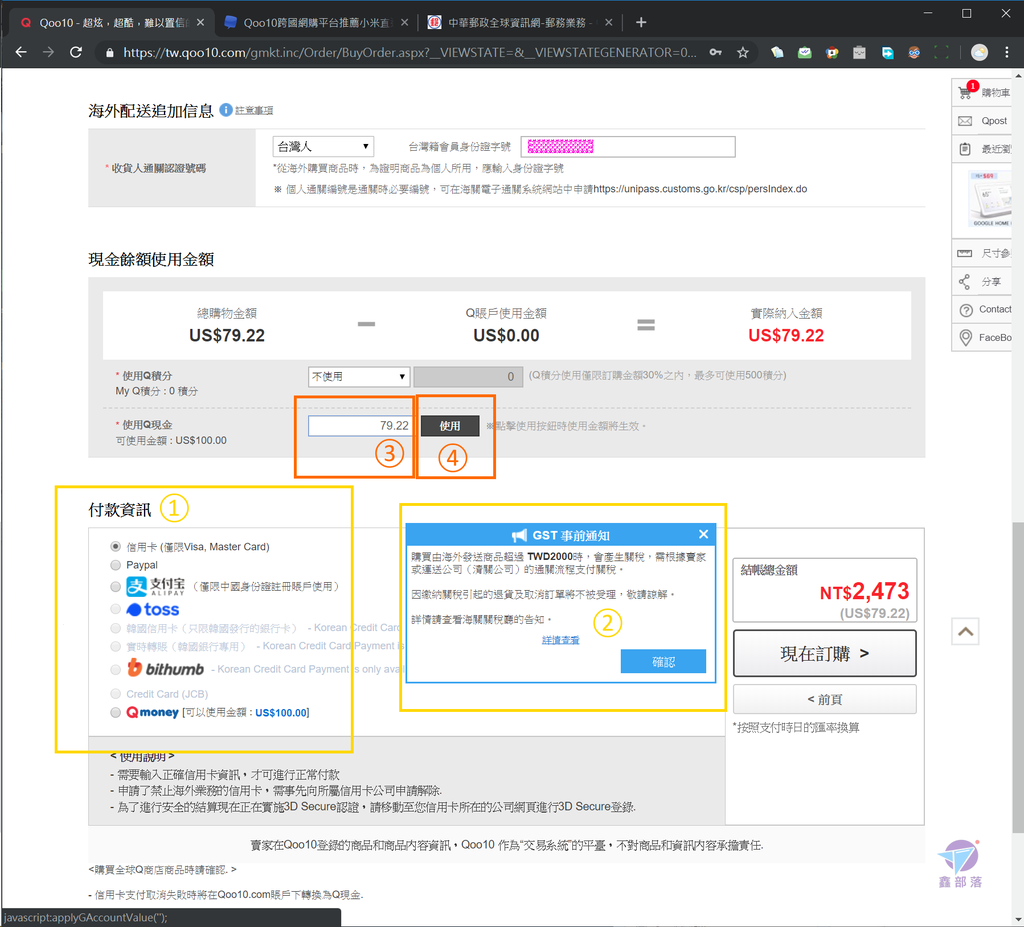Select Credit Card (JCB) payment option

click(116, 694)
